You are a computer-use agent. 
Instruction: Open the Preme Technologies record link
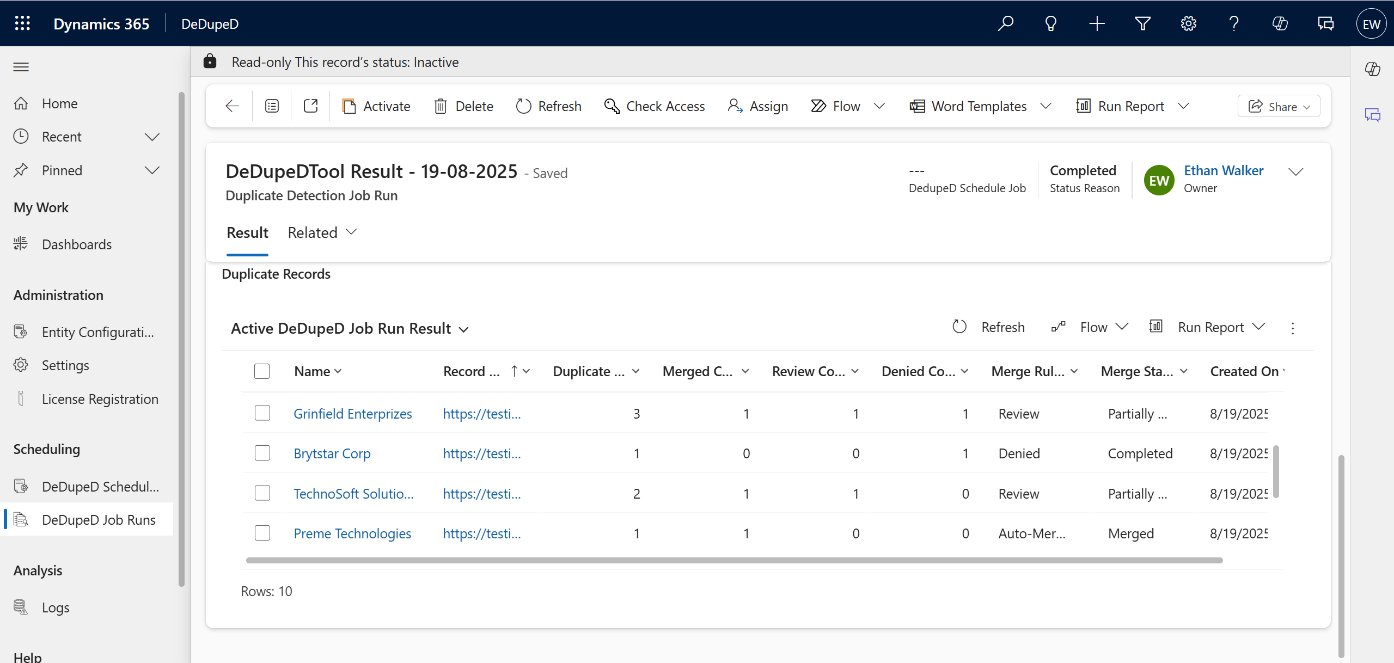(352, 534)
